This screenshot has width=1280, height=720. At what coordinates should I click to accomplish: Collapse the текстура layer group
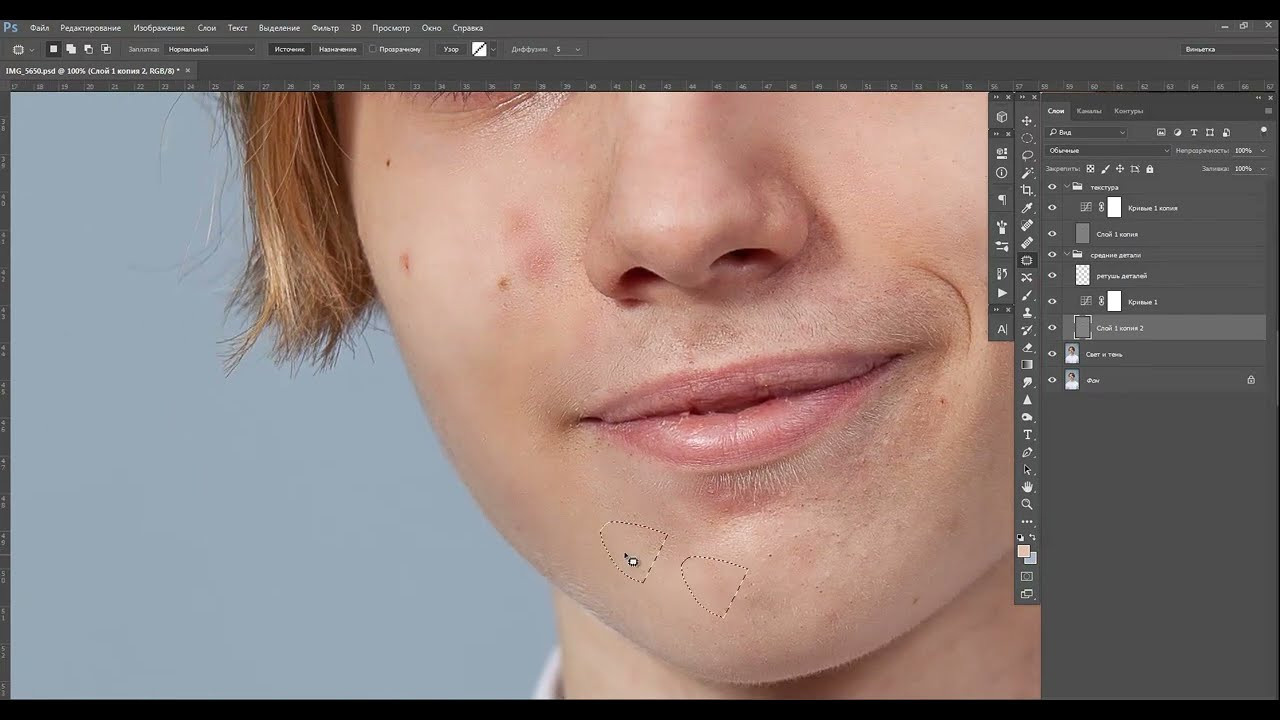[1067, 187]
